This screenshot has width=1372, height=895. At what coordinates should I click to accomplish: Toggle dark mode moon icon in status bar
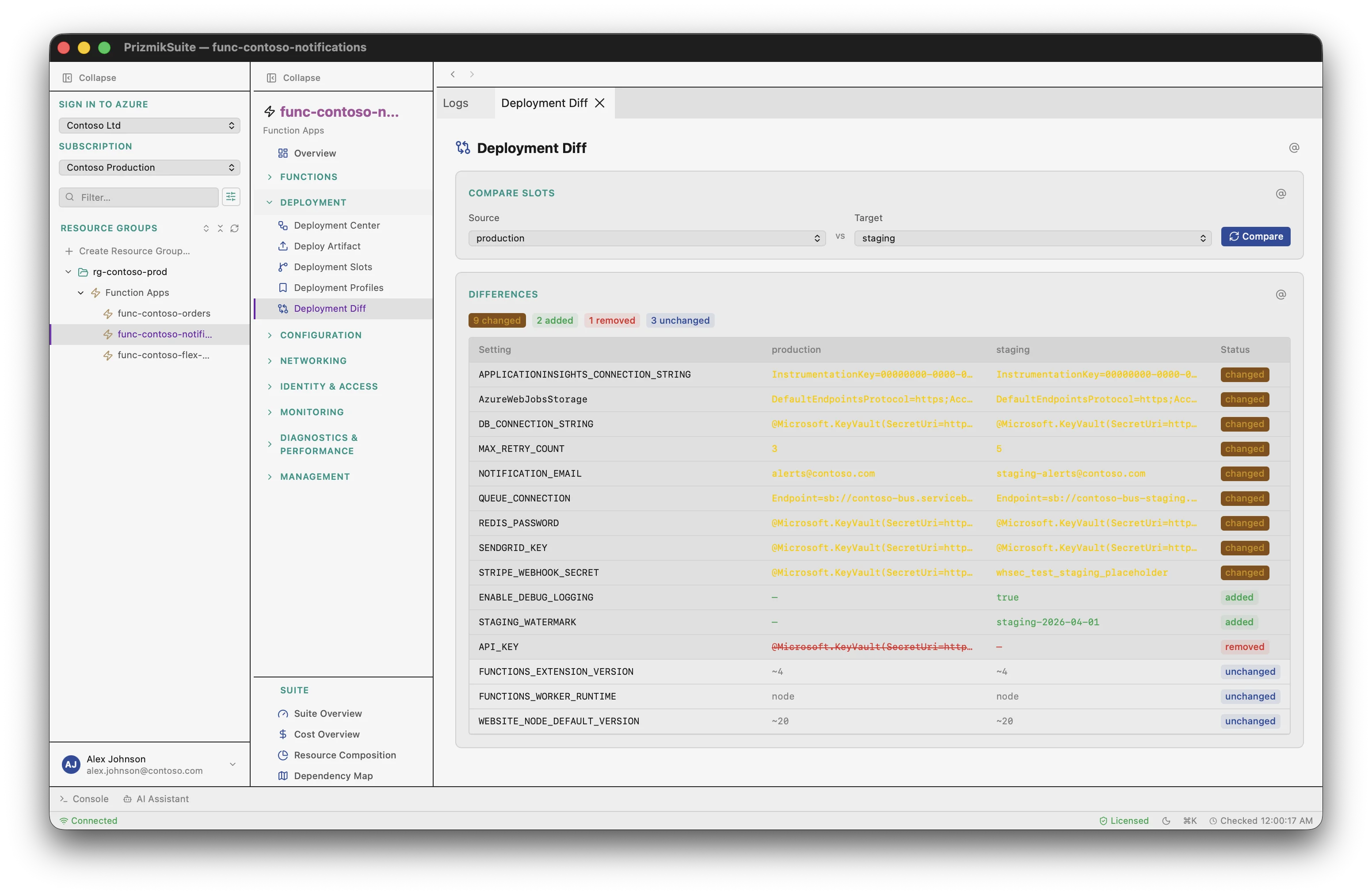[1166, 821]
